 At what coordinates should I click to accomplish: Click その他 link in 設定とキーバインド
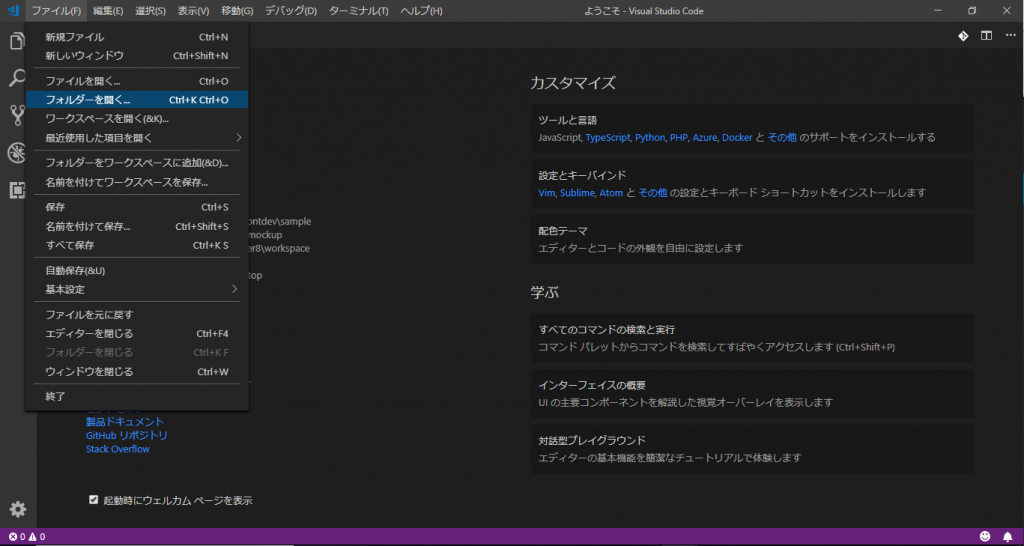coord(652,193)
